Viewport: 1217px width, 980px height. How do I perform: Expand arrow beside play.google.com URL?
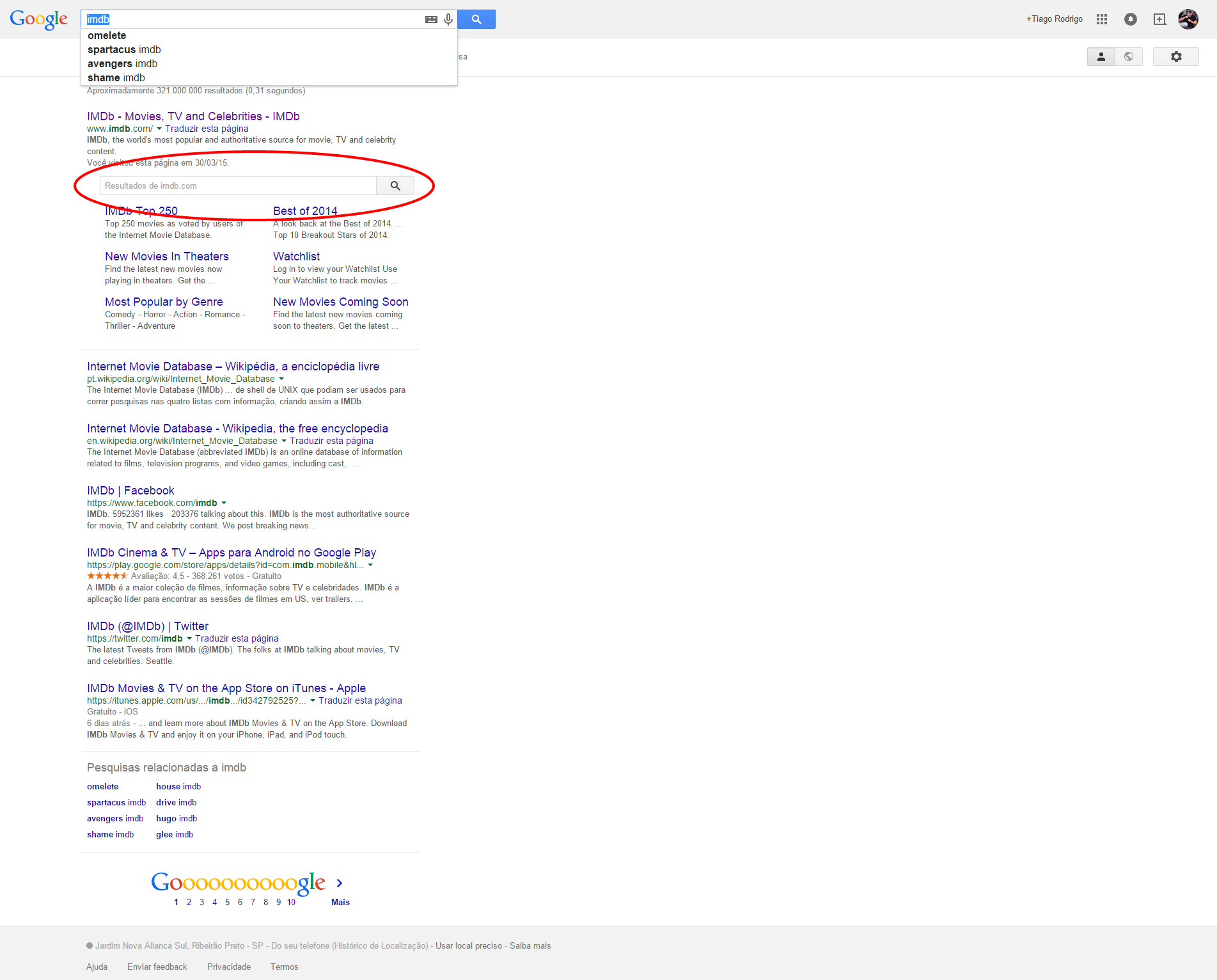coord(370,565)
